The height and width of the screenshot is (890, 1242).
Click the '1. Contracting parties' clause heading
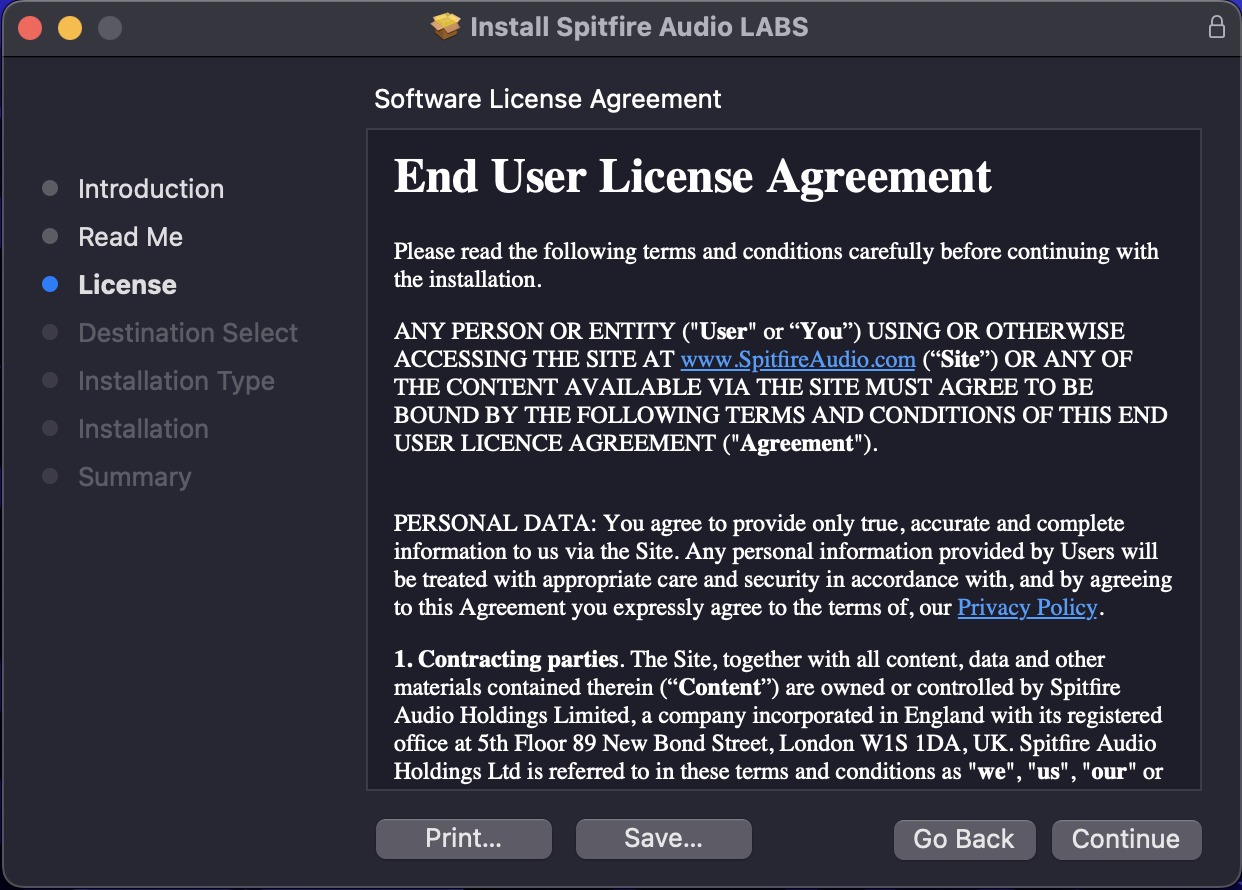pos(506,660)
